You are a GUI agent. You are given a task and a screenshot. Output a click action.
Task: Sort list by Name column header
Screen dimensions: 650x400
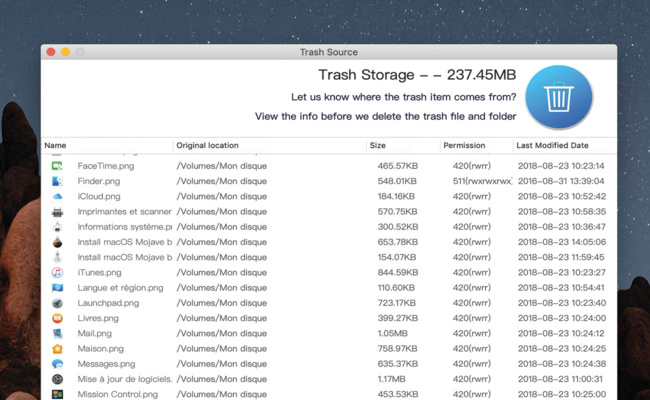[x=56, y=146]
